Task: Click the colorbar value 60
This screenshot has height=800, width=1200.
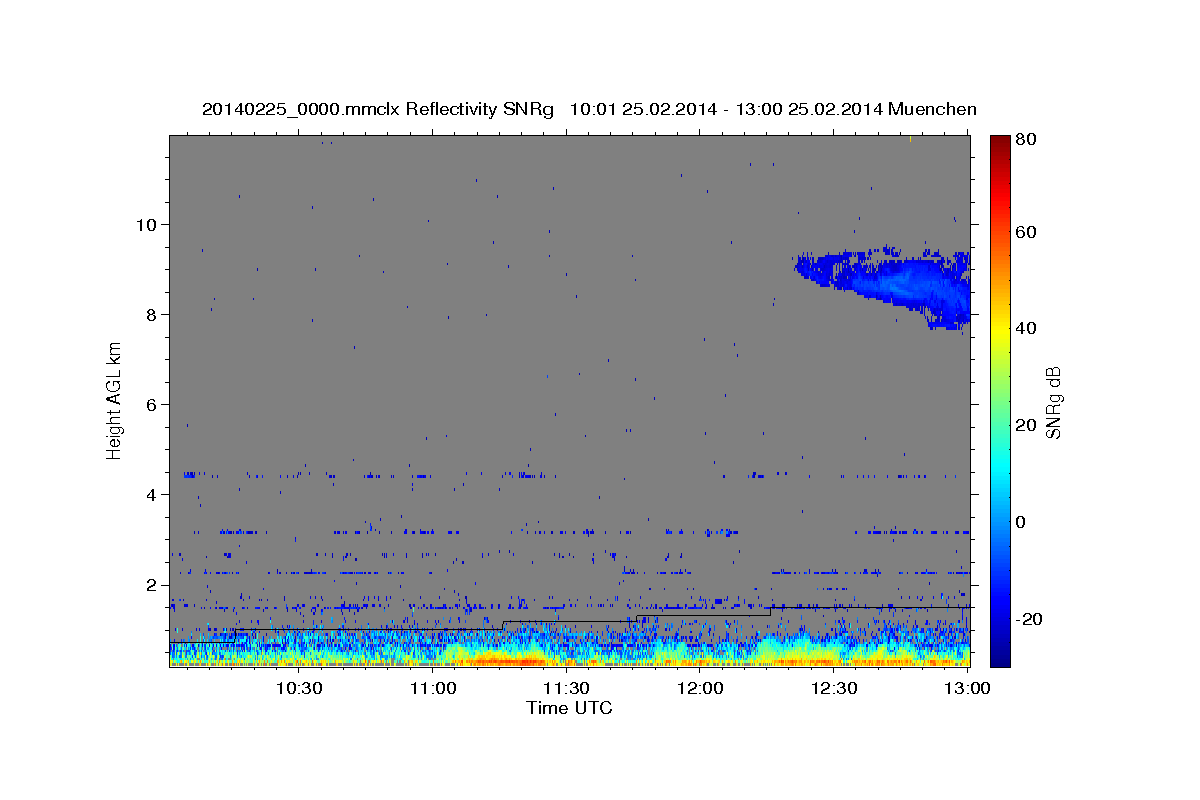Action: [1027, 232]
